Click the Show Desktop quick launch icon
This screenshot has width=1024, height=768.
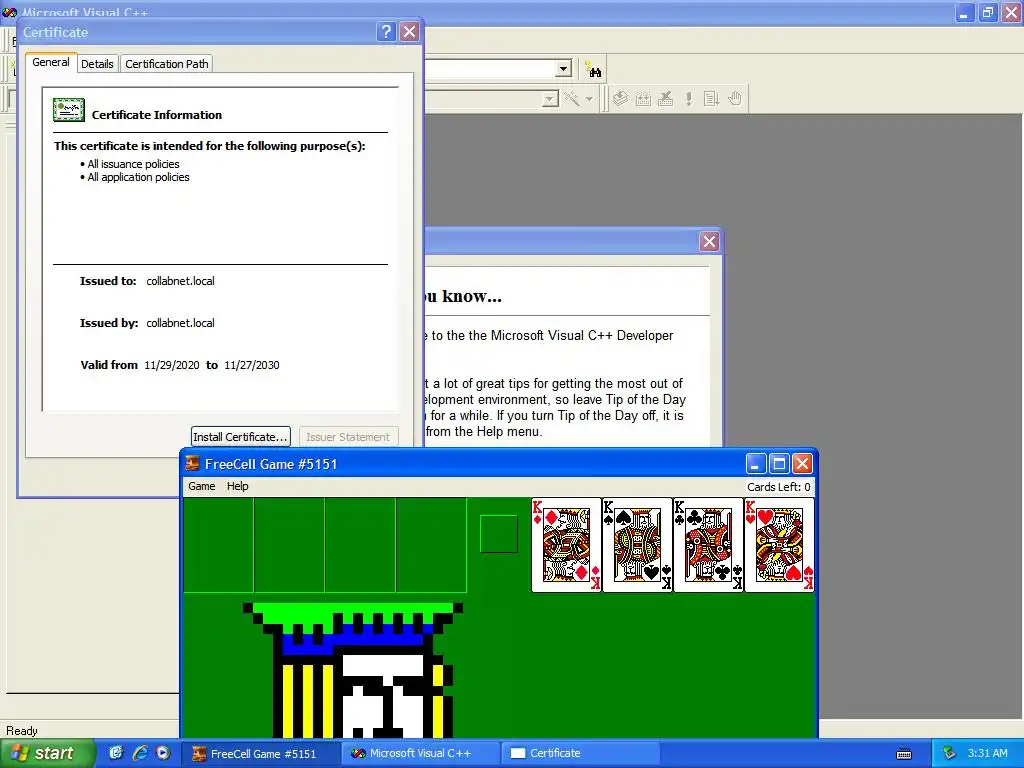(116, 753)
